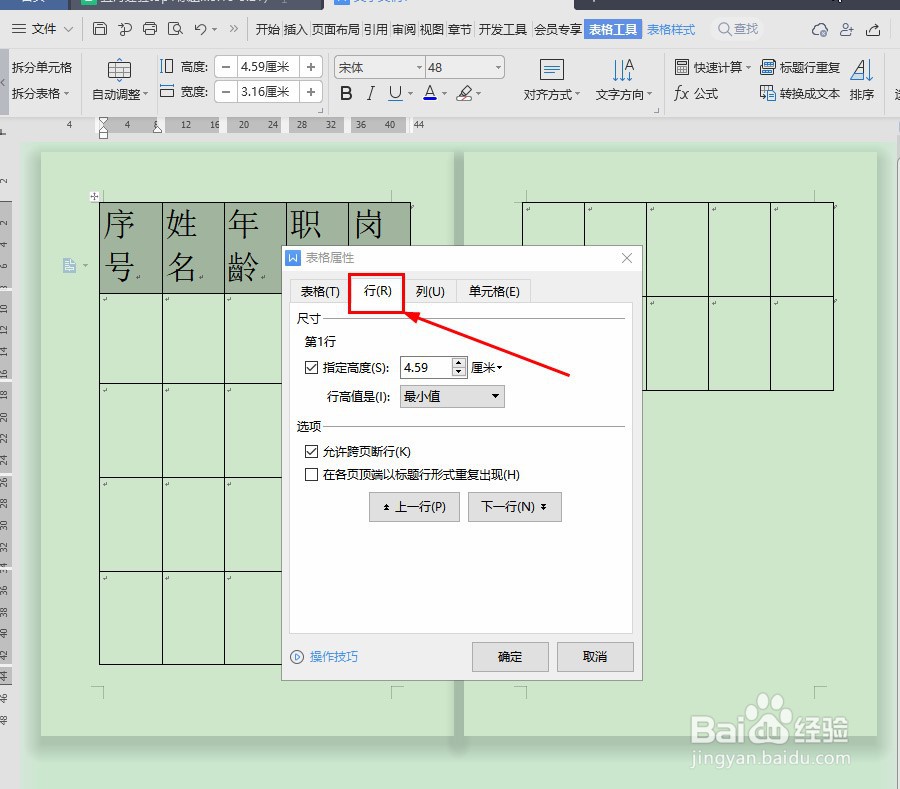Enable 在各页顶端以标题行形式重复出现(H)
This screenshot has height=789, width=900.
point(312,474)
